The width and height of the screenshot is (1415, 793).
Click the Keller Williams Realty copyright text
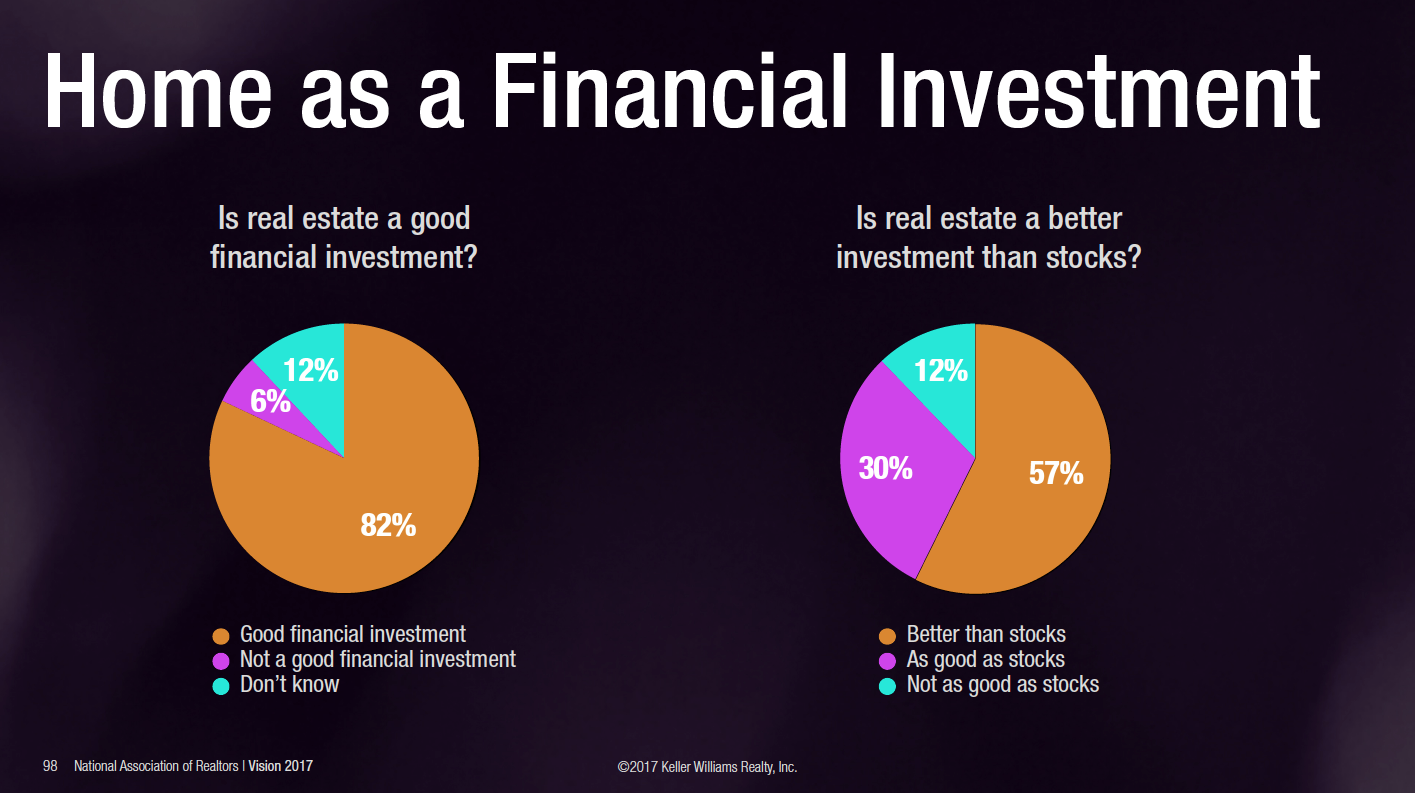(707, 768)
